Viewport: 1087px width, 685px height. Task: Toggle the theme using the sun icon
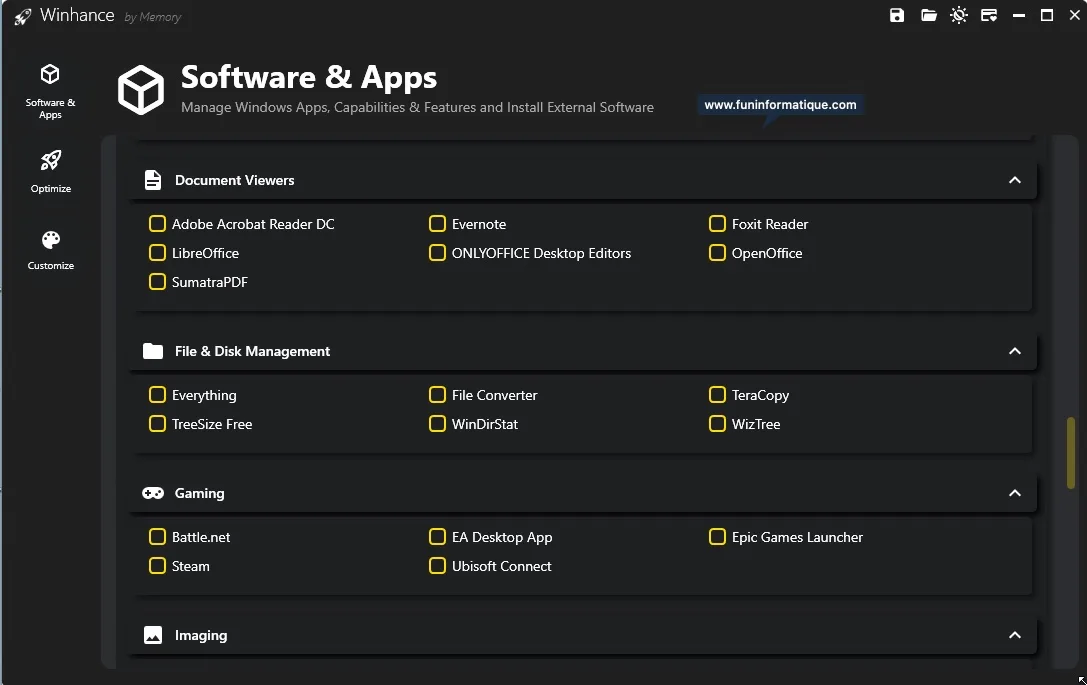(x=959, y=15)
